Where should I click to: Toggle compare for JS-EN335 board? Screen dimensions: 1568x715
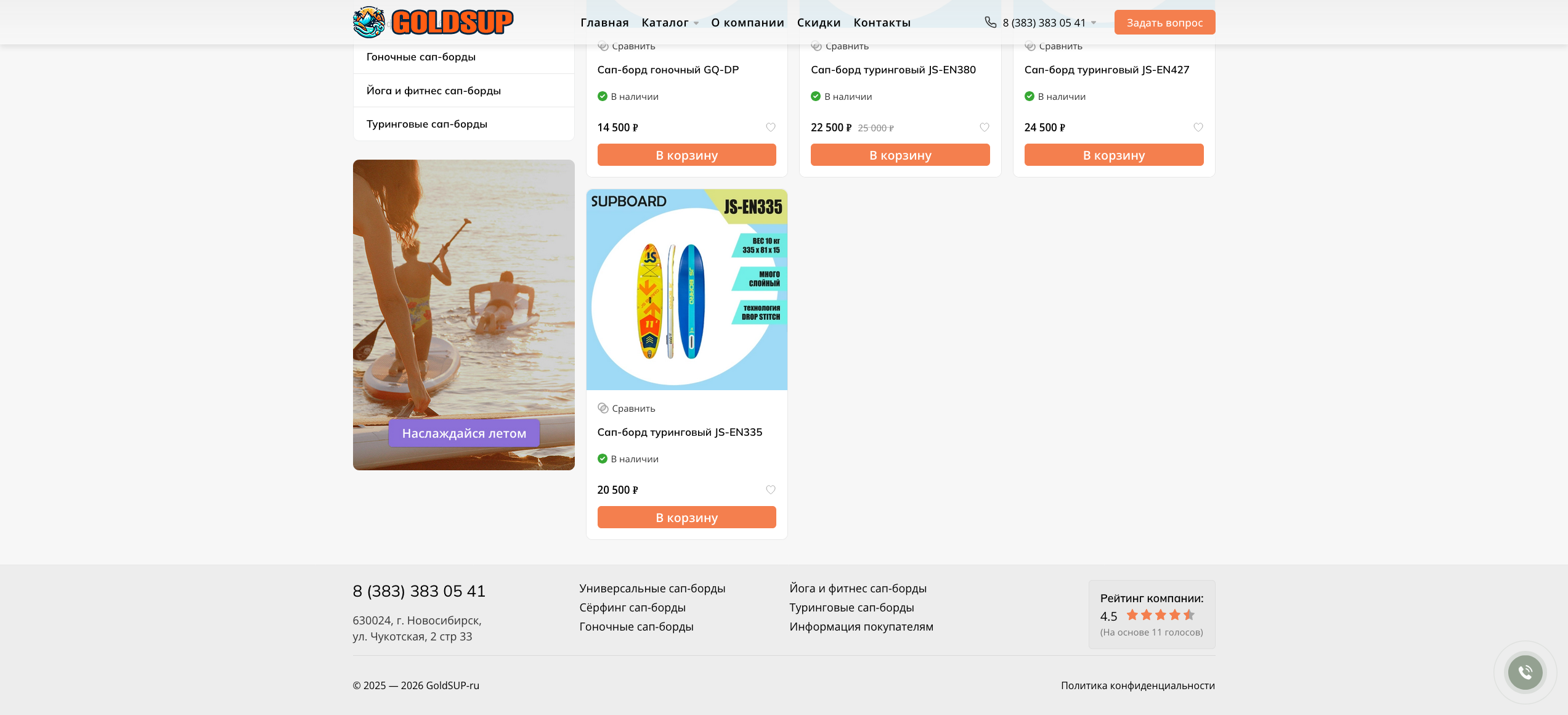tap(627, 409)
